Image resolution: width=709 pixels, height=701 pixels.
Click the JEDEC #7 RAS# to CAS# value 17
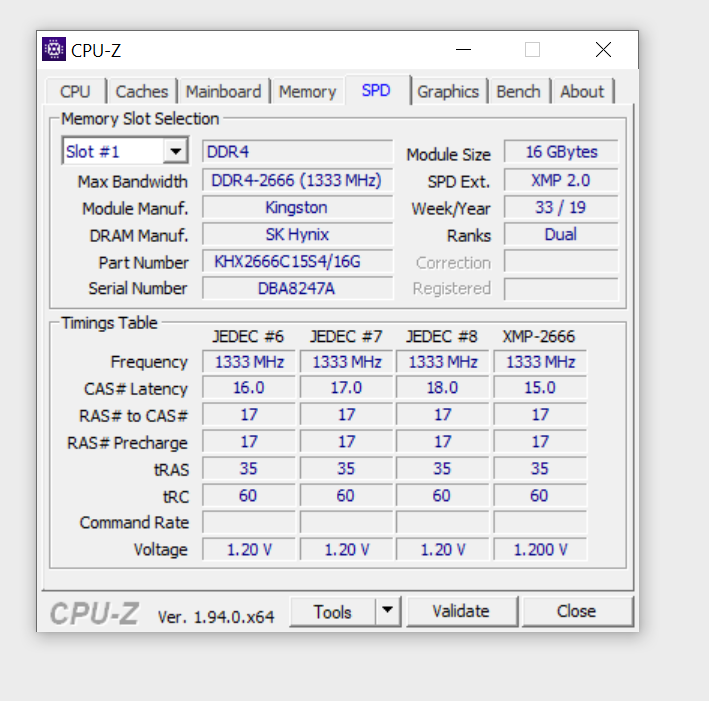[346, 415]
